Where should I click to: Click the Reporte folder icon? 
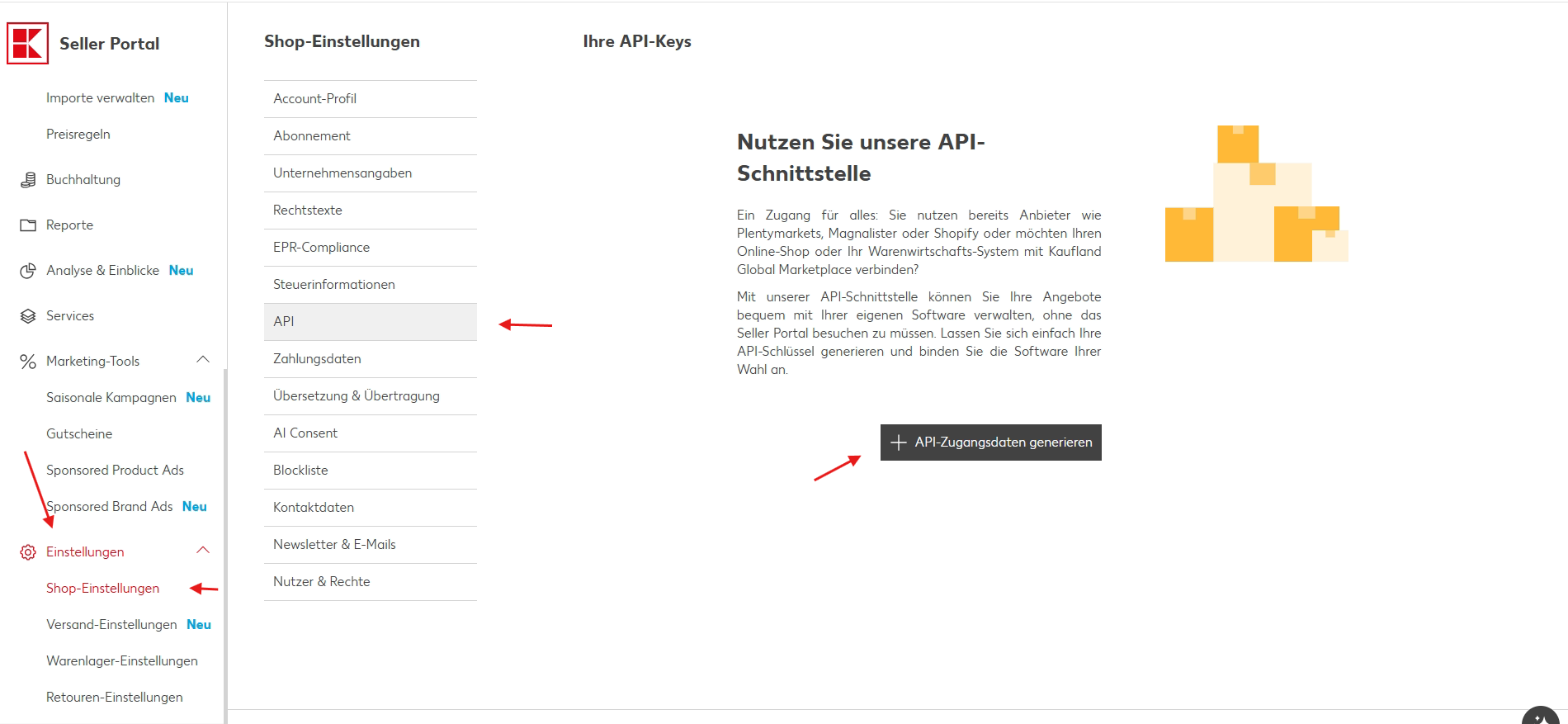point(28,225)
